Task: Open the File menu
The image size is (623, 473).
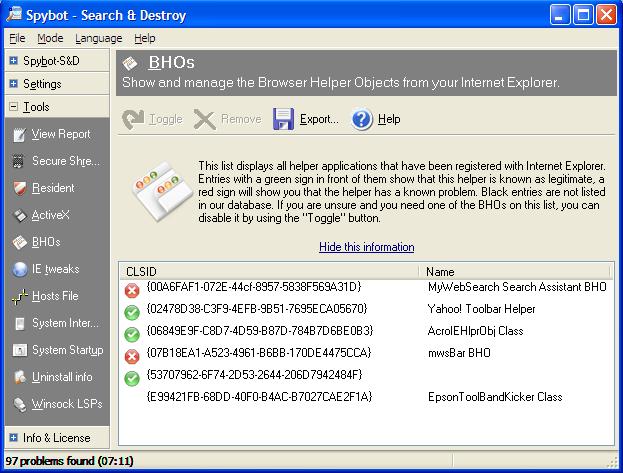Action: (17, 38)
